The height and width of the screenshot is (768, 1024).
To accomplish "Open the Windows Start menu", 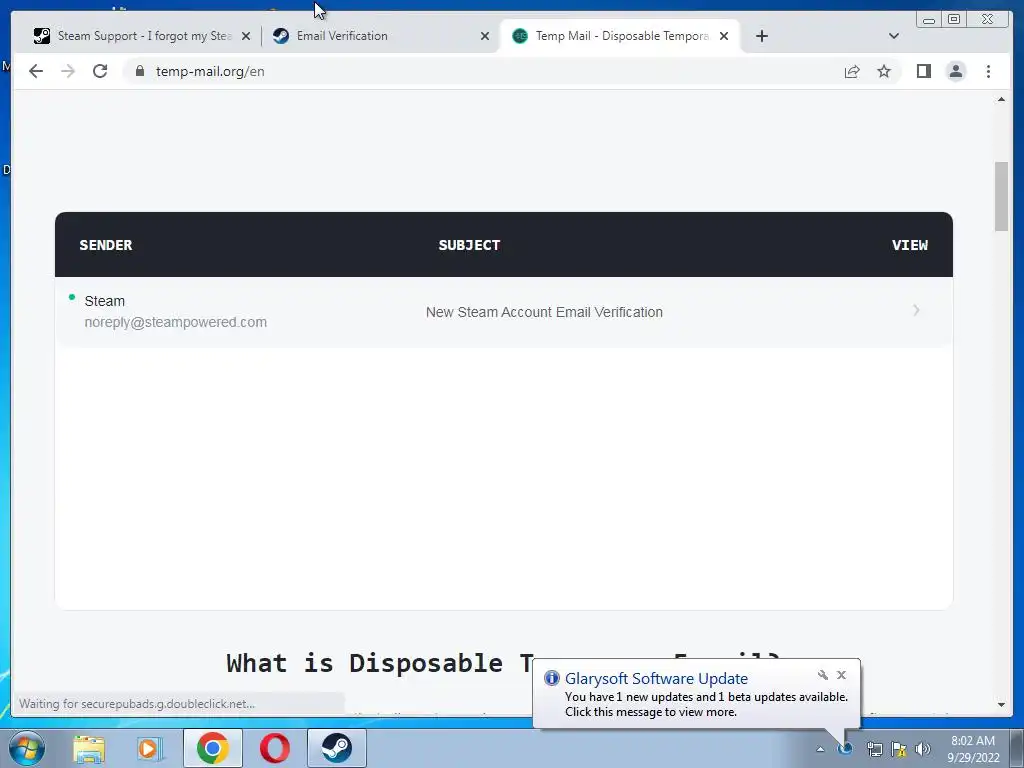I will click(27, 749).
